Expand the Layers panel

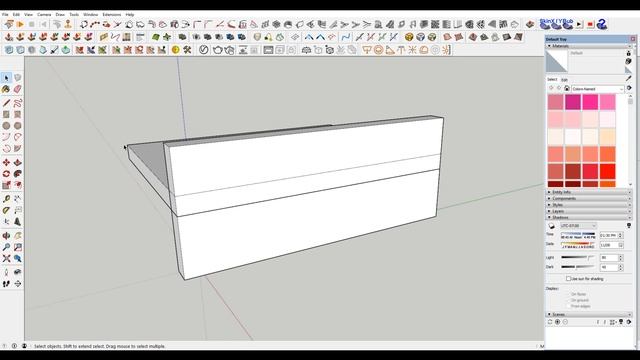click(589, 211)
